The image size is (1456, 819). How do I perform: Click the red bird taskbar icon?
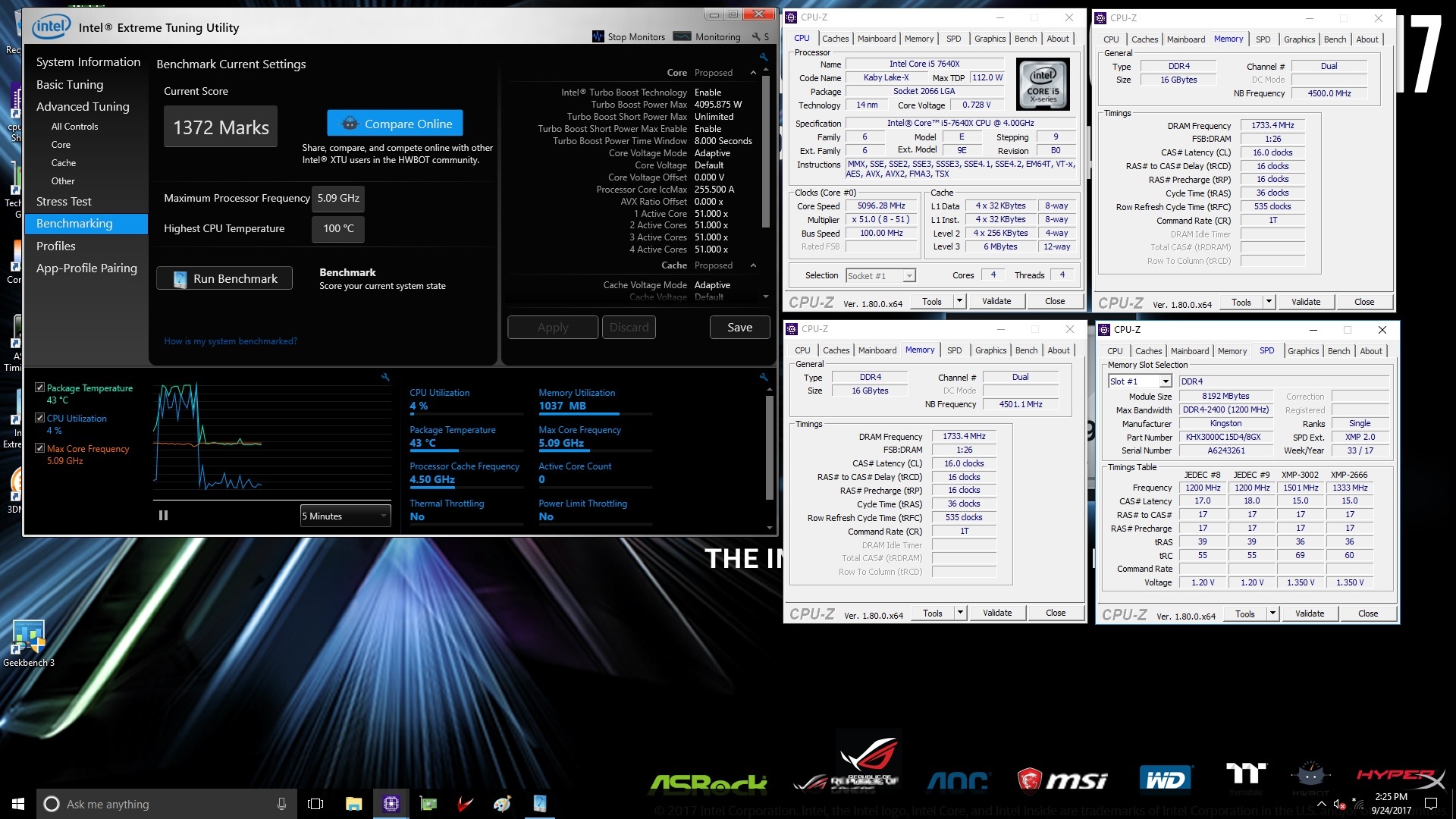pyautogui.click(x=465, y=804)
